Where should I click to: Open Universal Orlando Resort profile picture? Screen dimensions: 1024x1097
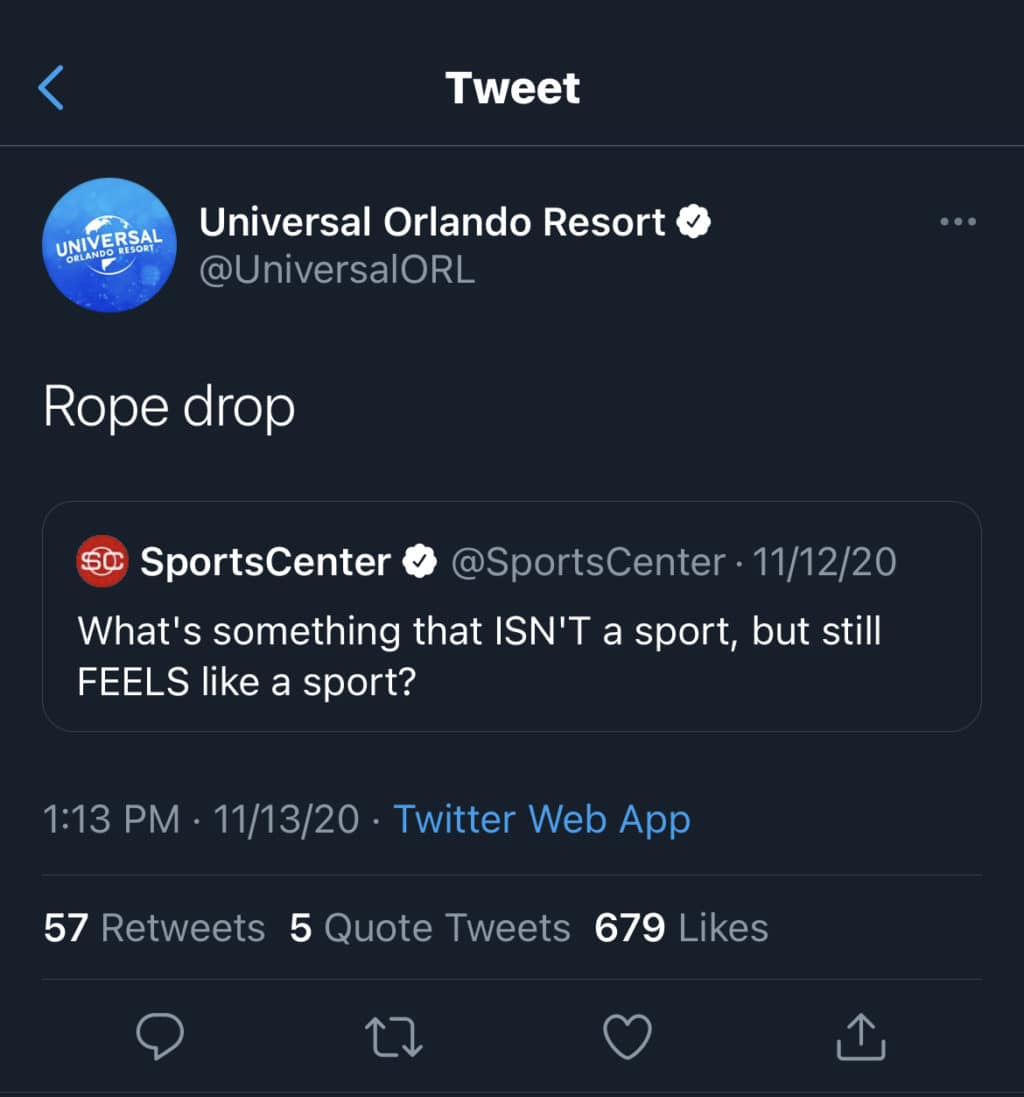[x=109, y=245]
